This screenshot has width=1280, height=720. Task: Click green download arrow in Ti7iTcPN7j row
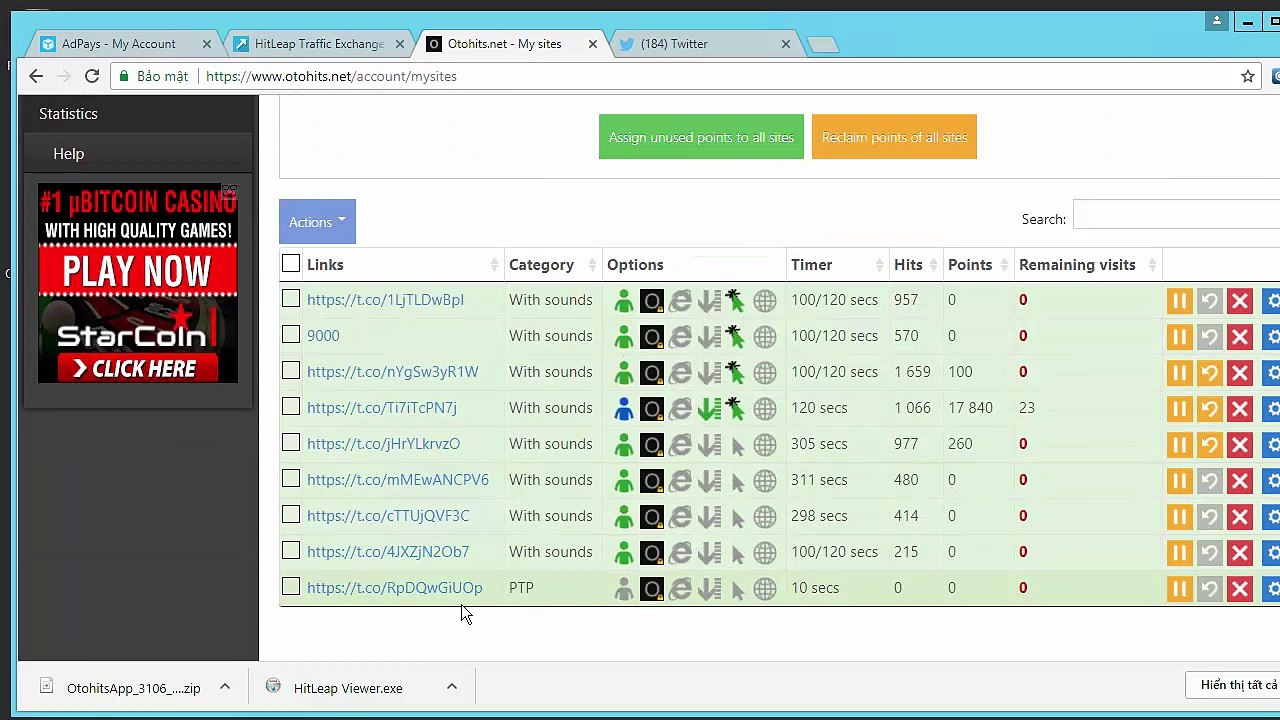709,408
